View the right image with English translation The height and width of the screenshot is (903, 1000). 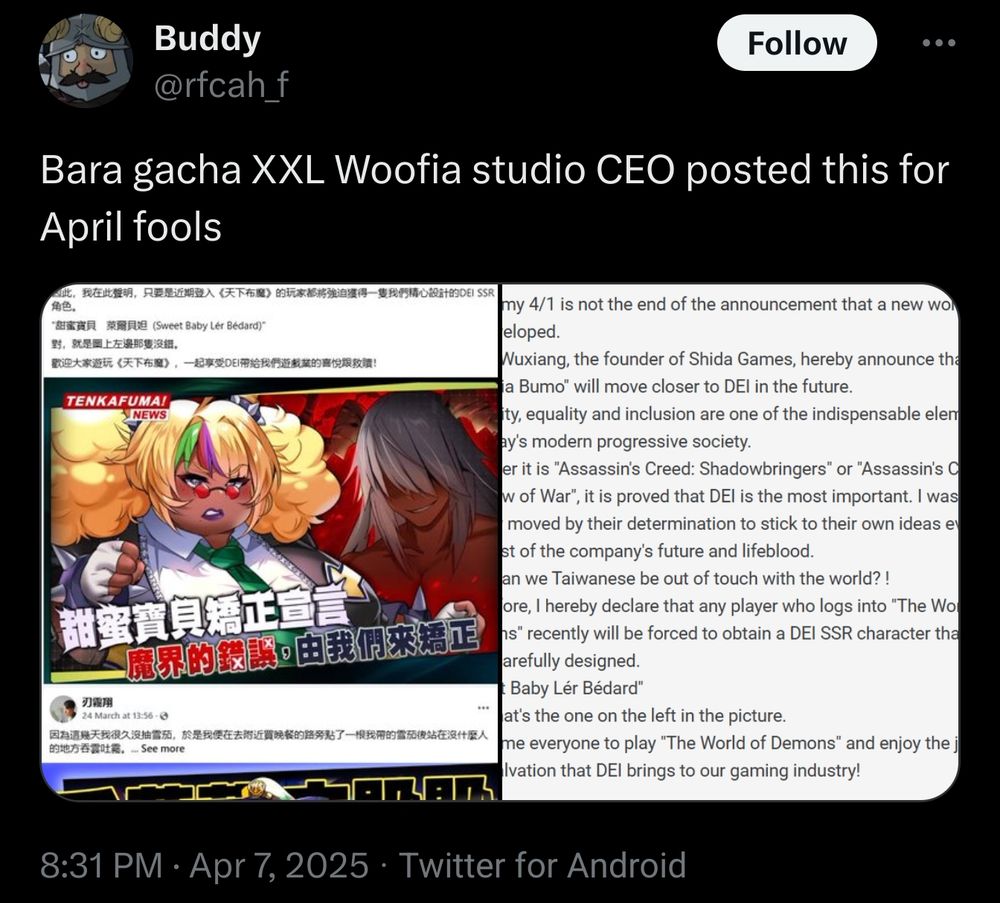click(x=730, y=541)
